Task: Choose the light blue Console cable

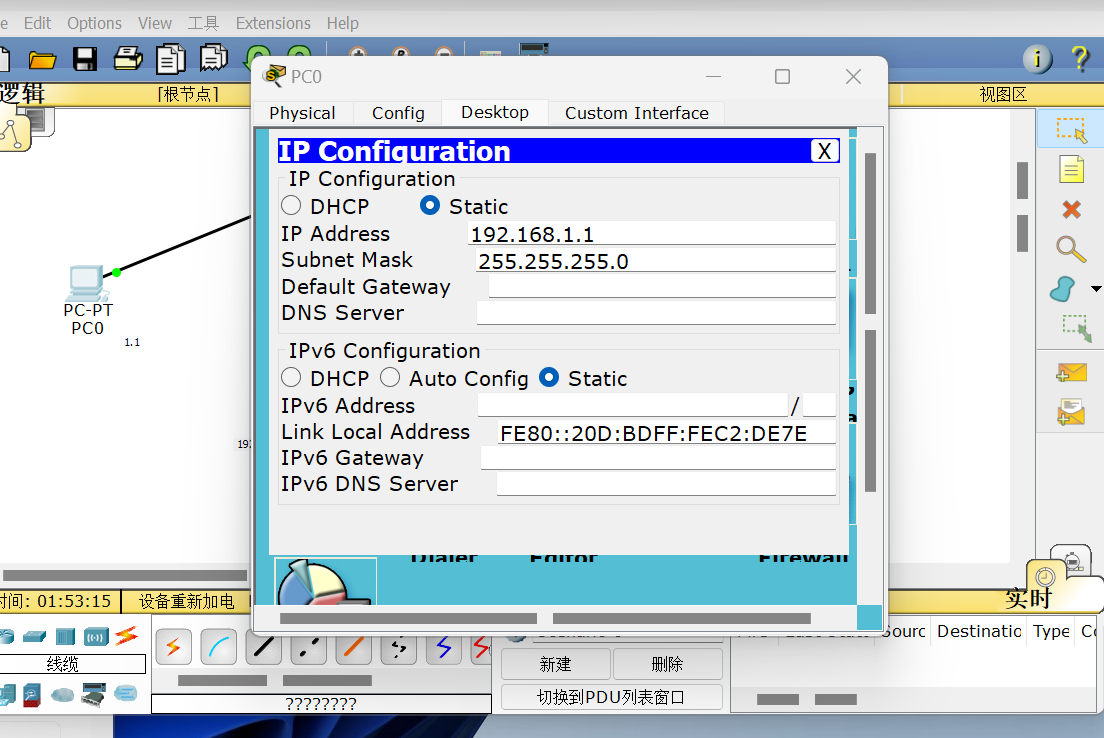Action: click(218, 647)
